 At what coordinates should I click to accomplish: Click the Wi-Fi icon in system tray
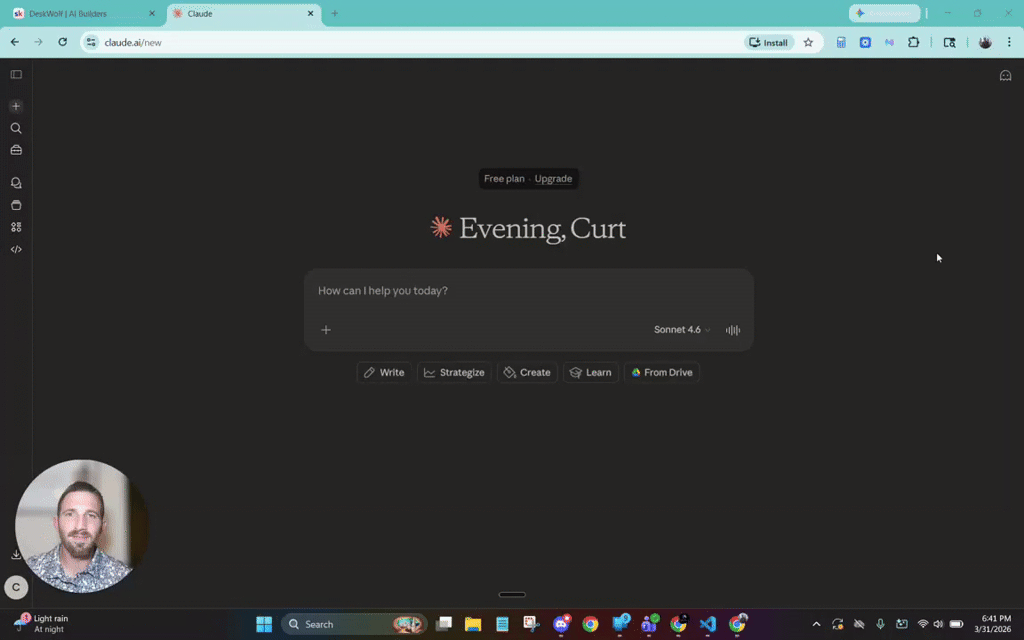click(x=923, y=624)
